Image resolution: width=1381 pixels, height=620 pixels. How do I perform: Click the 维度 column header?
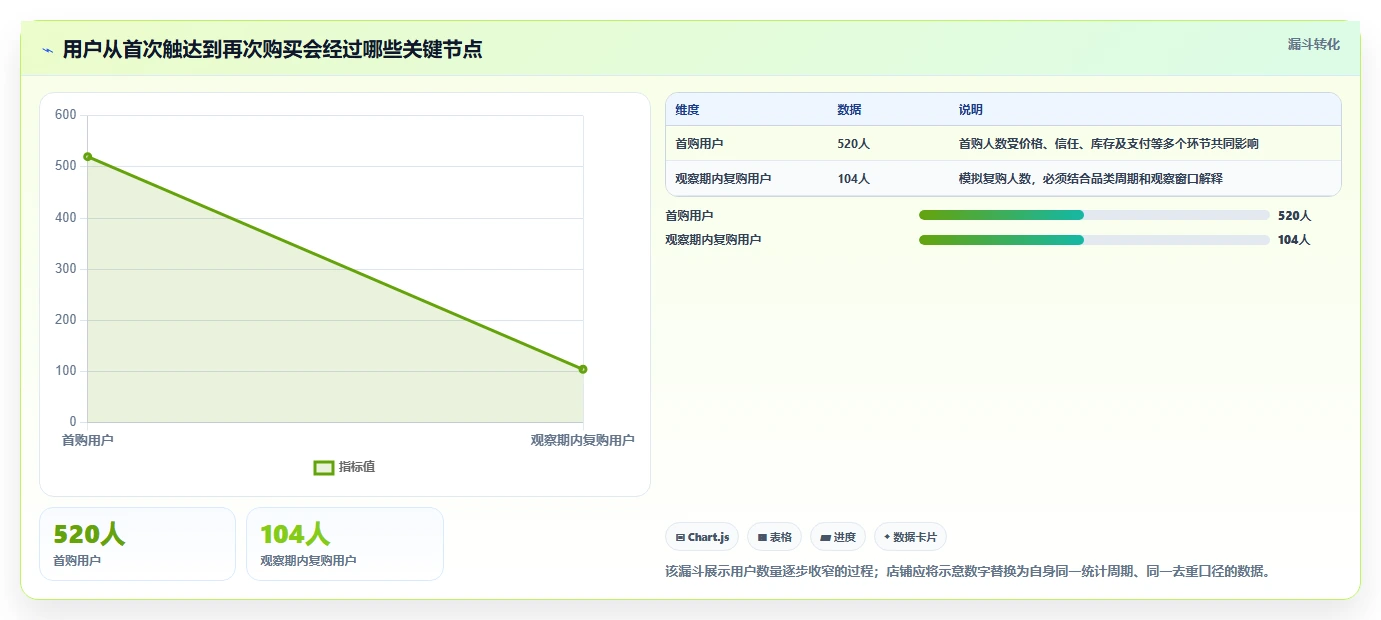click(x=687, y=110)
